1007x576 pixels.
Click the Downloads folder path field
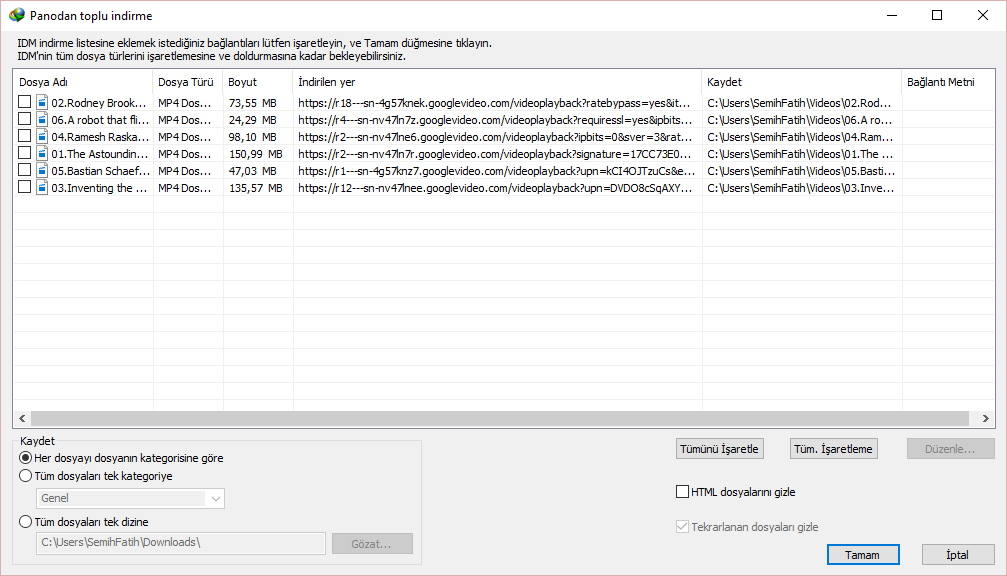(x=180, y=543)
